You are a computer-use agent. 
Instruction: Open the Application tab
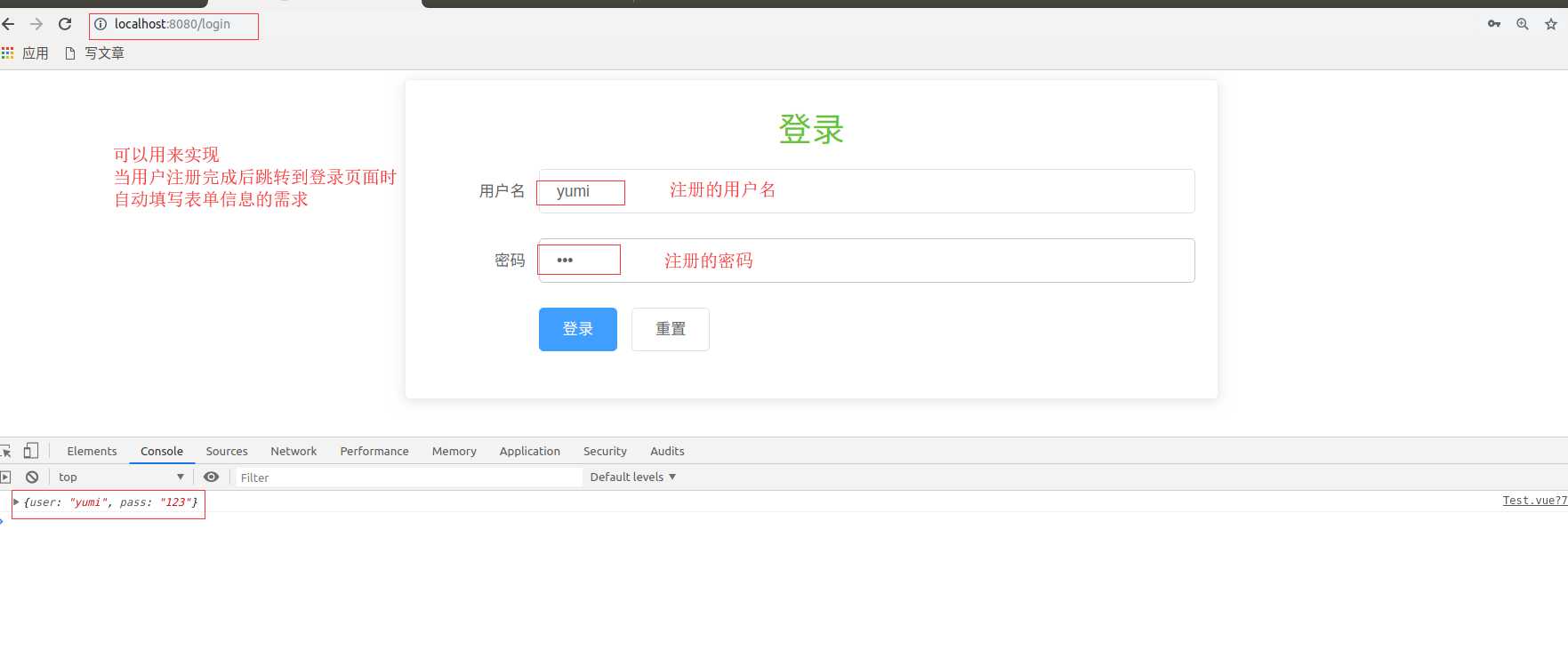click(530, 451)
